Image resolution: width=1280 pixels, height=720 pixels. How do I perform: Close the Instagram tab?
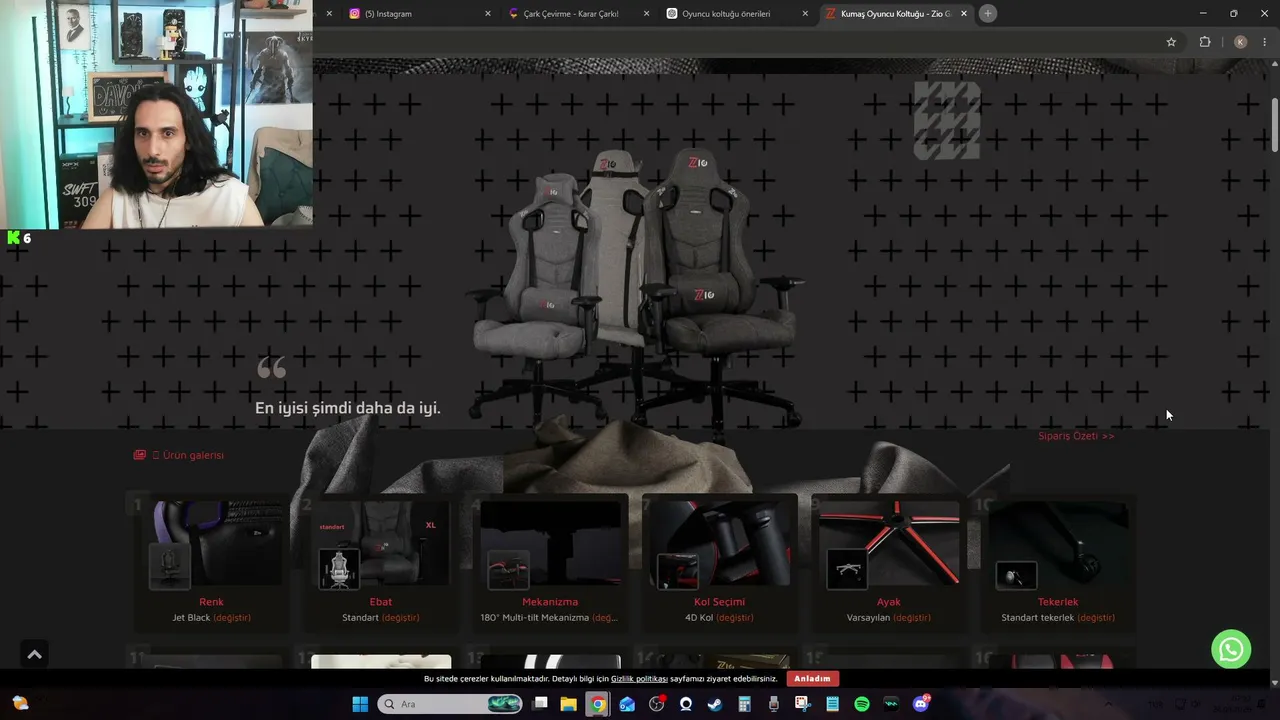(488, 14)
